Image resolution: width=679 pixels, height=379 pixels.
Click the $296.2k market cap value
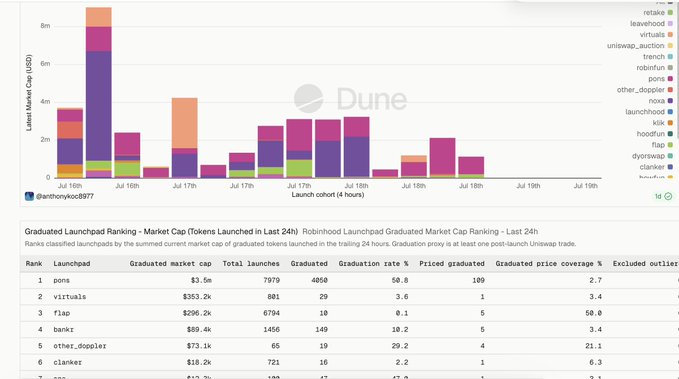[x=197, y=313]
